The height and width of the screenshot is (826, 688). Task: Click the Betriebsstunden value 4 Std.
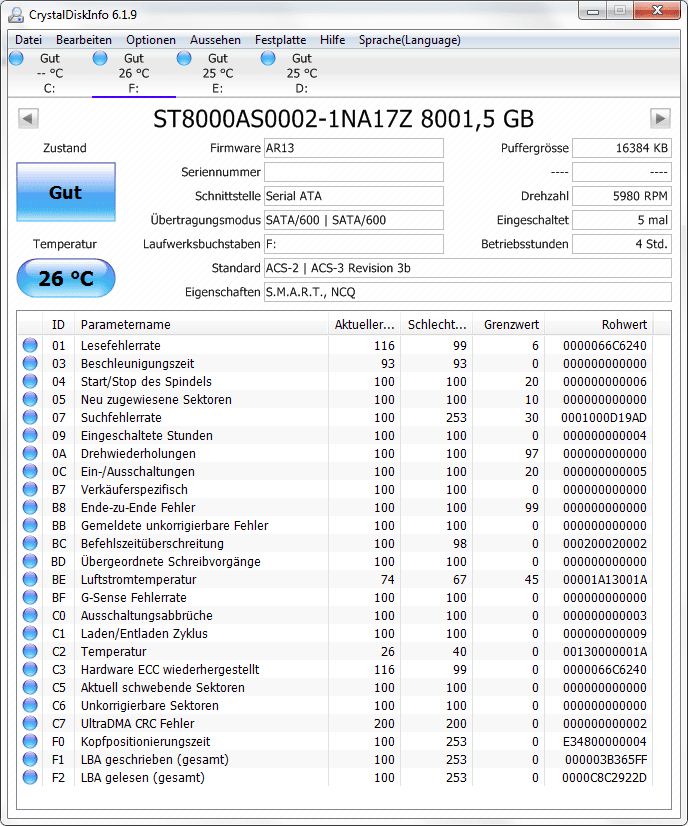point(622,244)
